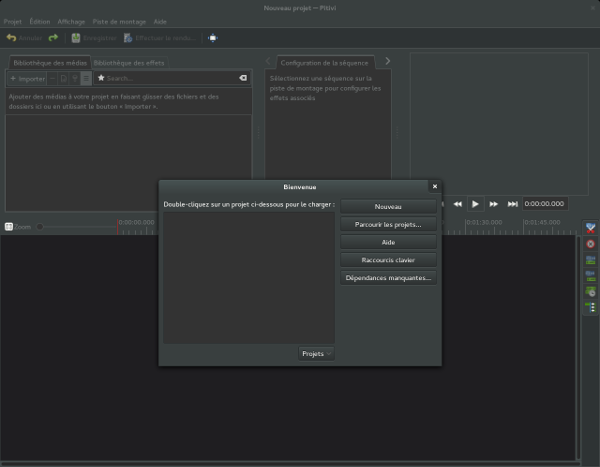The width and height of the screenshot is (600, 467).
Task: Click the red delete clip icon
Action: click(590, 244)
